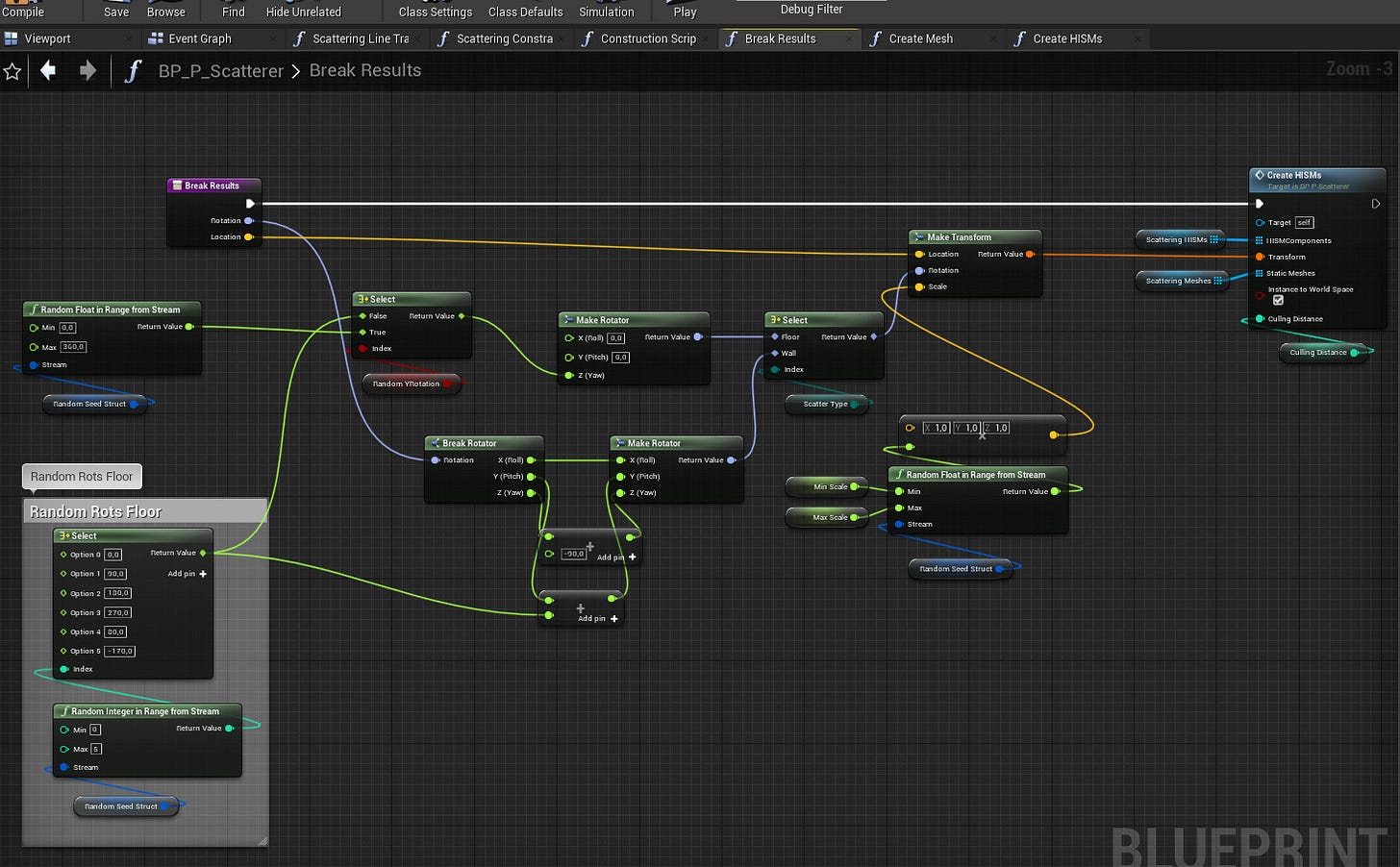Go forward with the right arrow icon
Image resolution: width=1400 pixels, height=867 pixels.
pyautogui.click(x=87, y=70)
